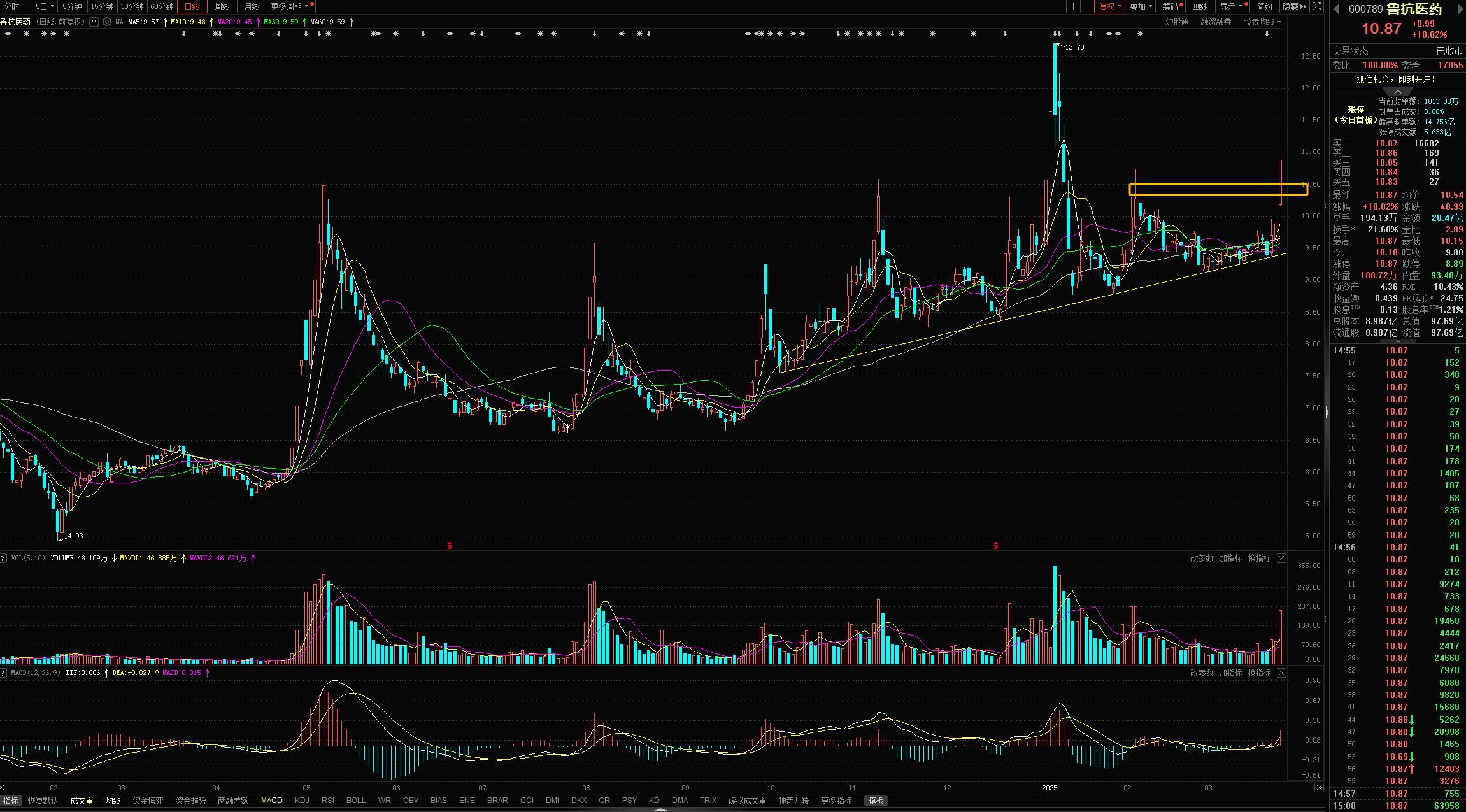1466x812 pixels.
Task: Close the VOL indicator panel
Action: pyautogui.click(x=1281, y=559)
